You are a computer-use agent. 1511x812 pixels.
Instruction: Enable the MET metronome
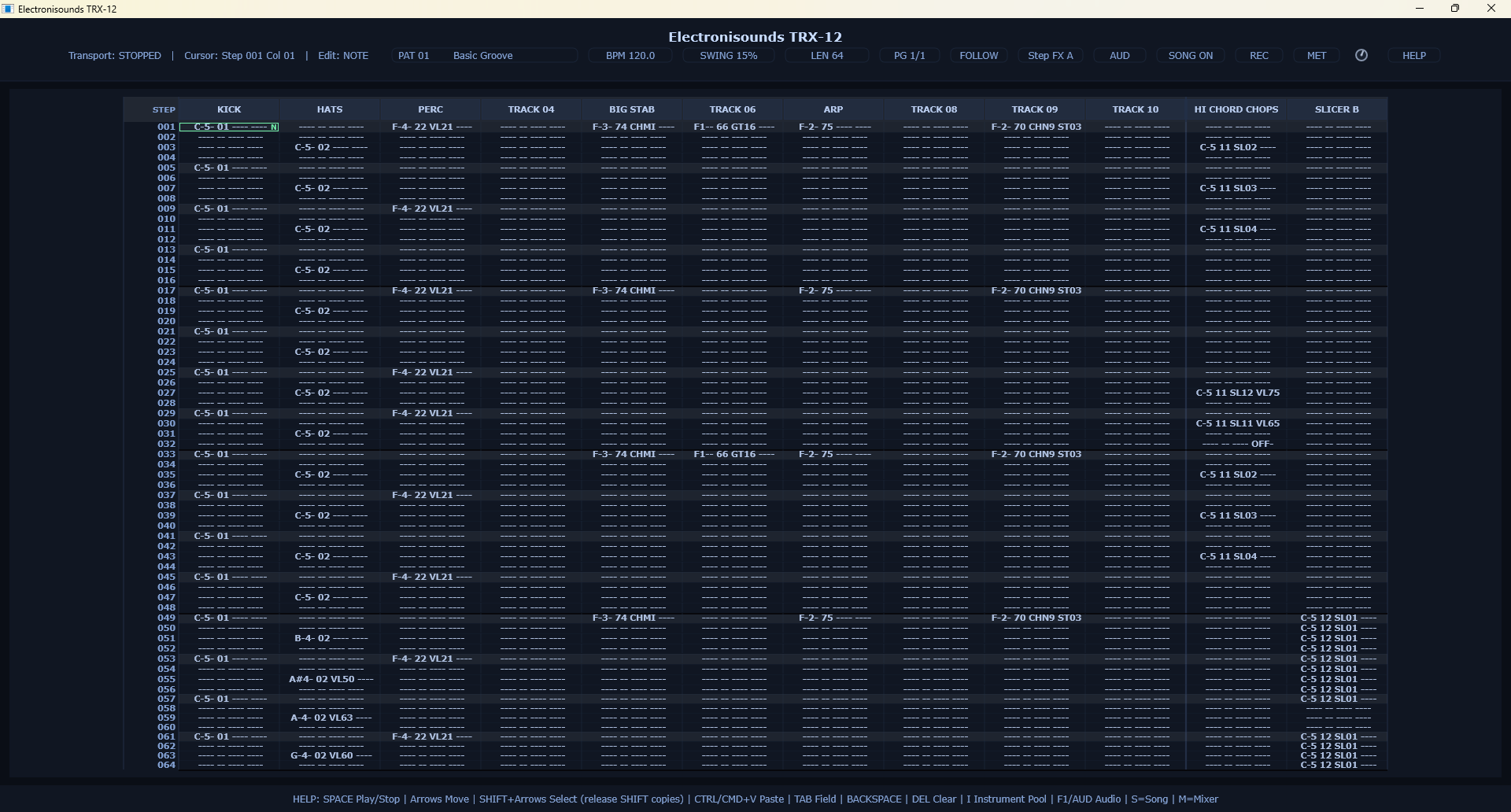coord(1316,55)
